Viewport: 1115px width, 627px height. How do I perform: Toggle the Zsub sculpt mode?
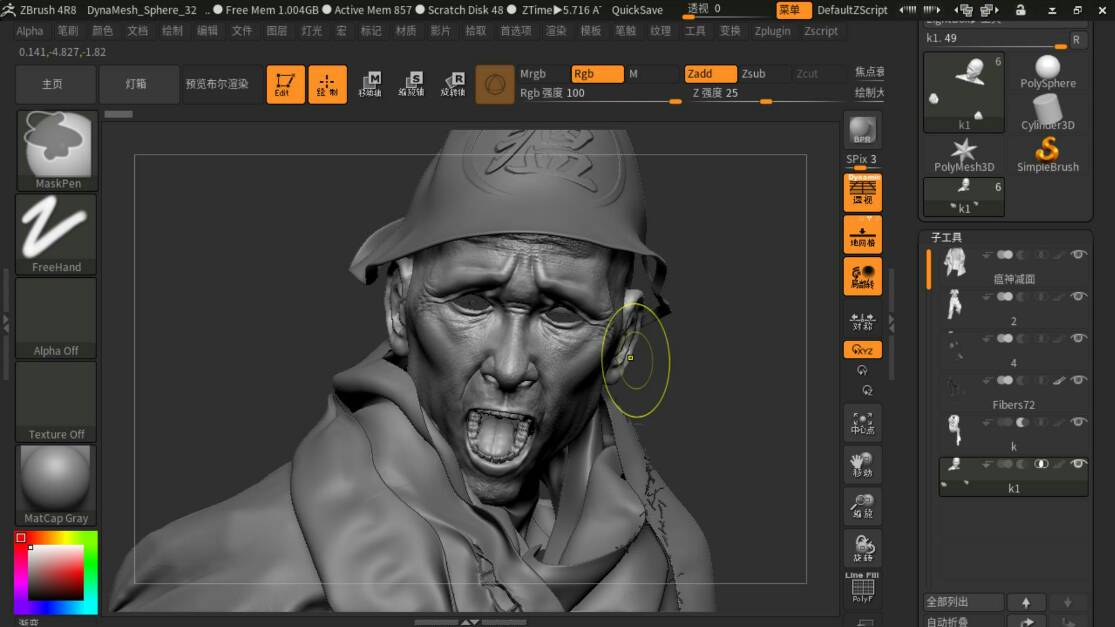753,74
